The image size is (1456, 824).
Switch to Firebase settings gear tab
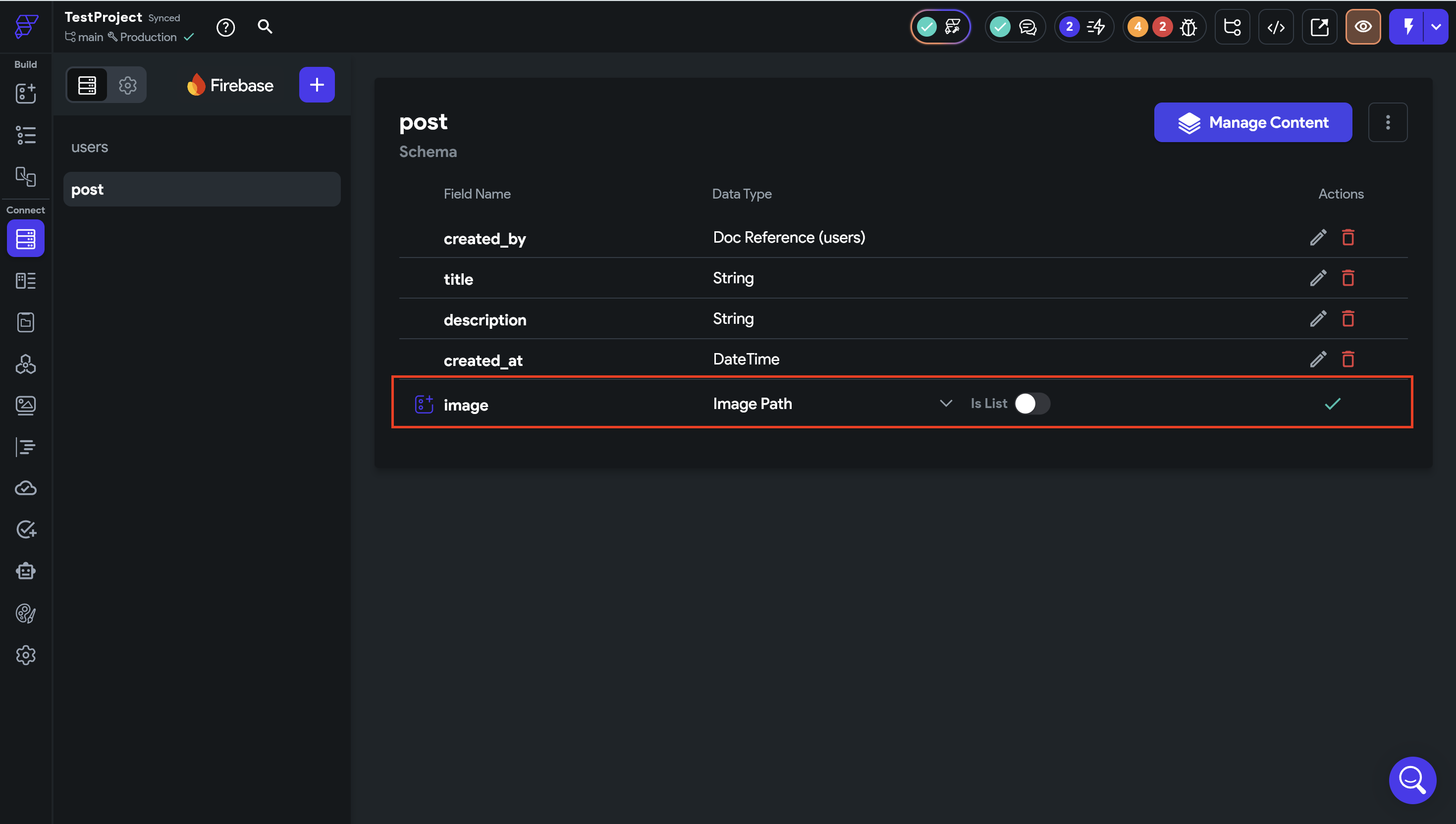(x=127, y=85)
